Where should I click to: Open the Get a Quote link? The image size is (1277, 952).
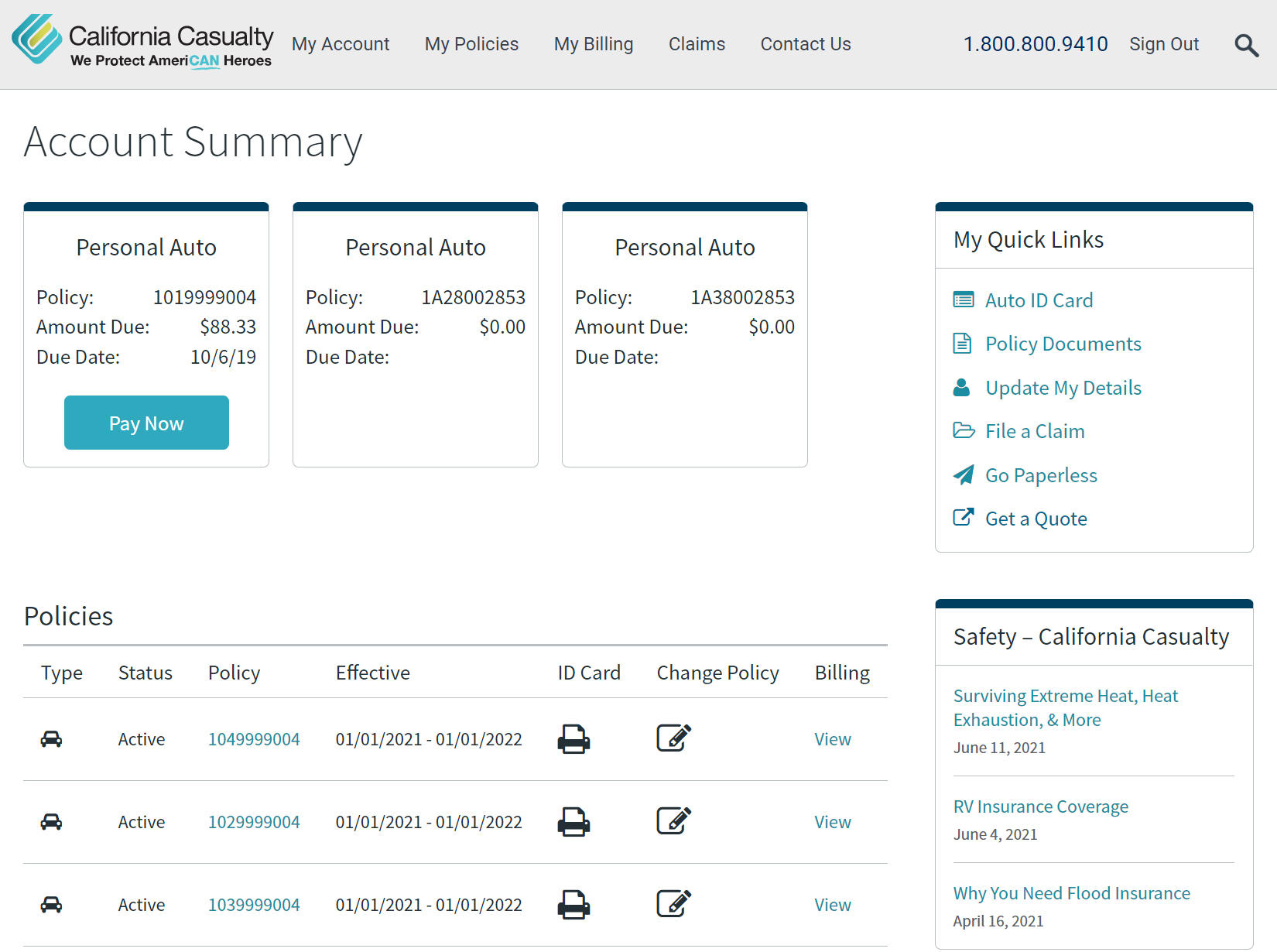pos(1036,519)
